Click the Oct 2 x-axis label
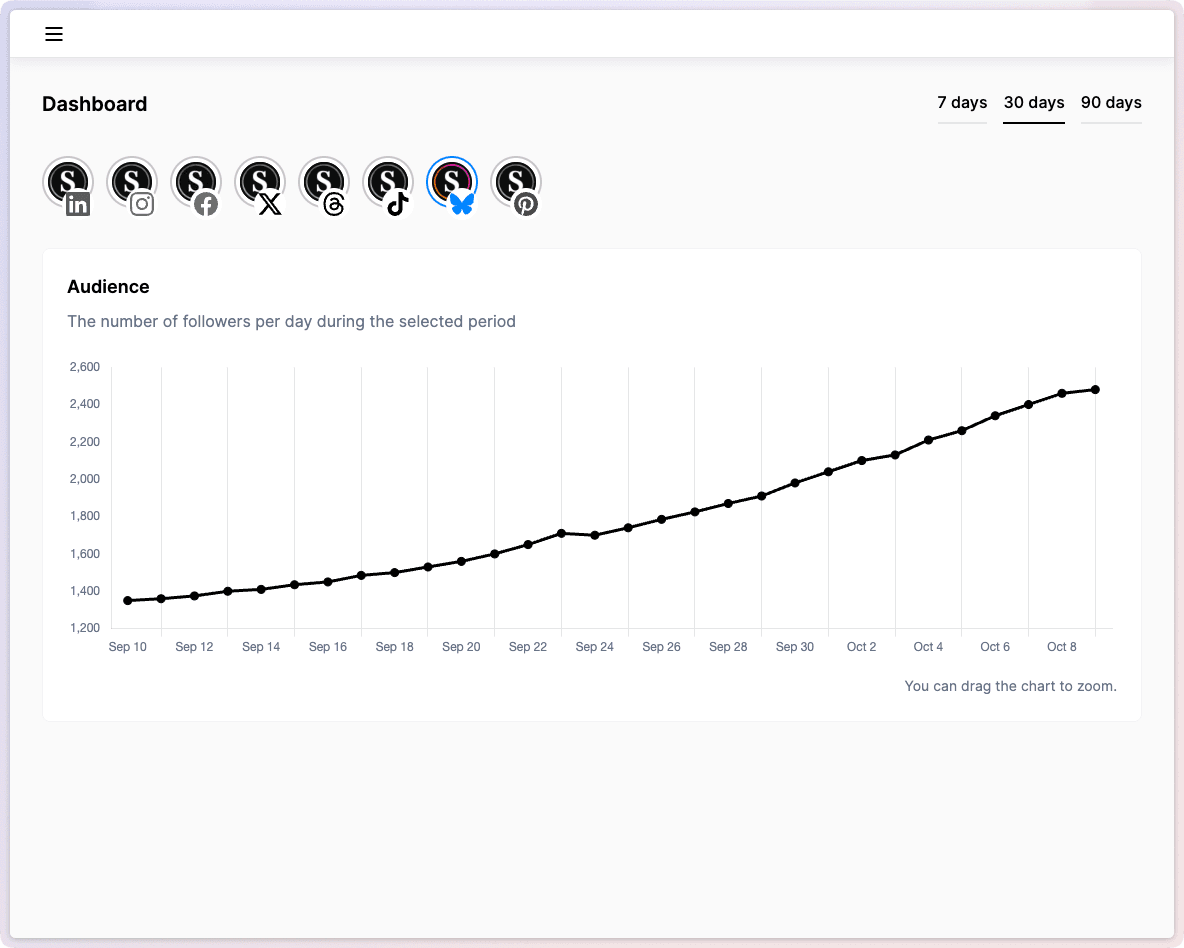 (861, 647)
